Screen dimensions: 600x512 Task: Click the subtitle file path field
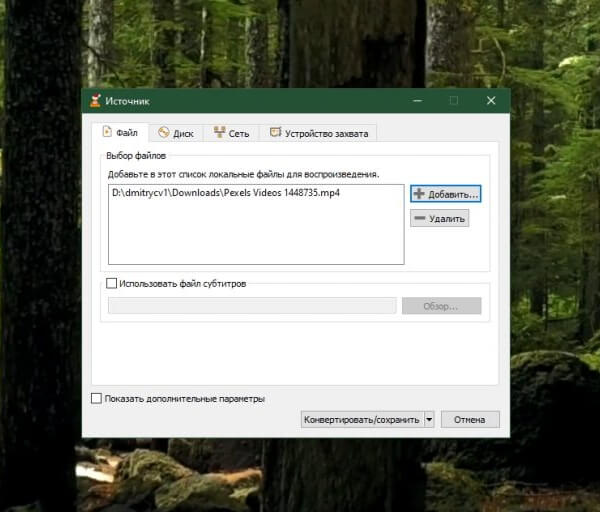pyautogui.click(x=252, y=306)
